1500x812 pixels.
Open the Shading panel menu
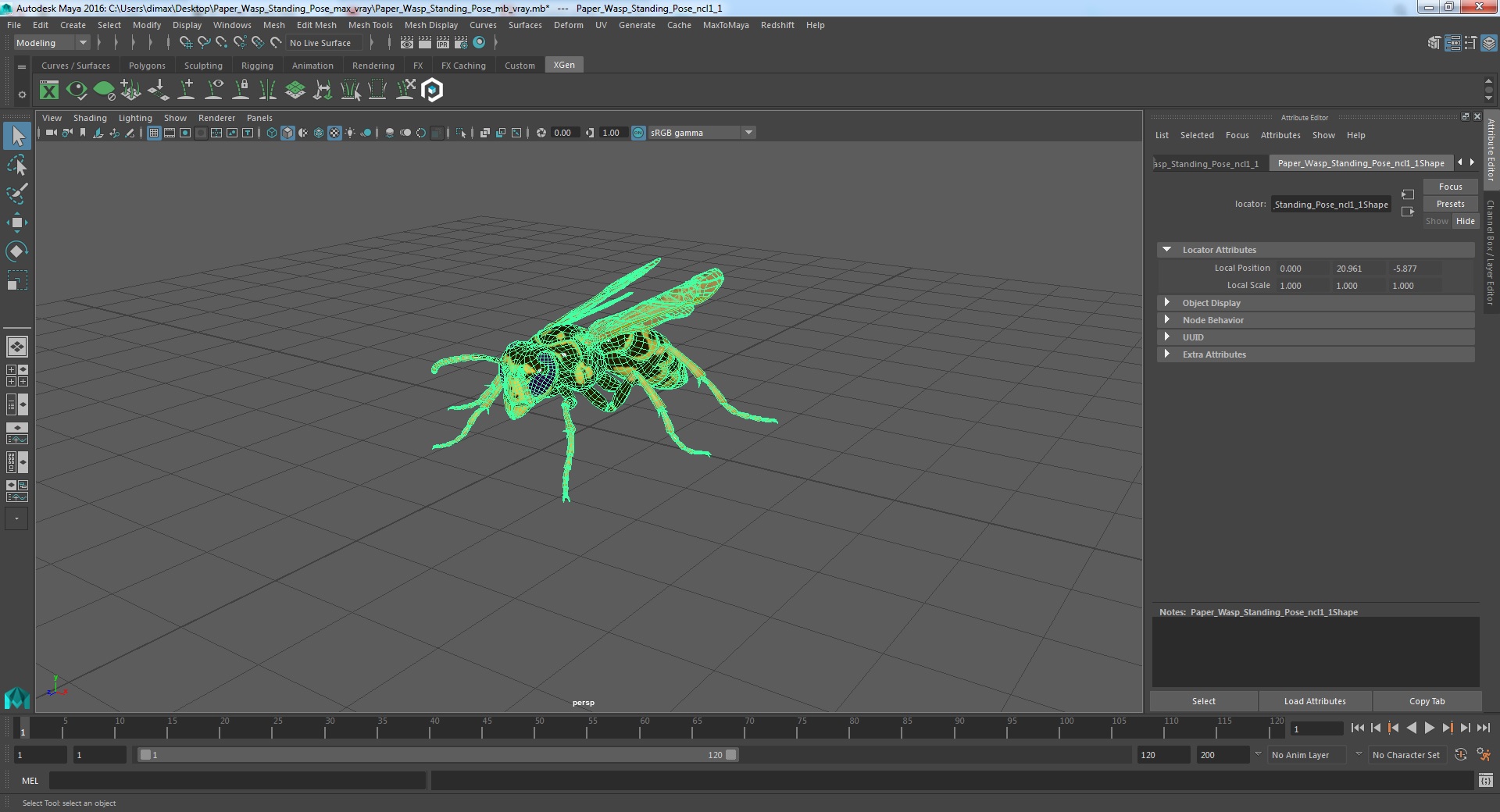point(90,118)
